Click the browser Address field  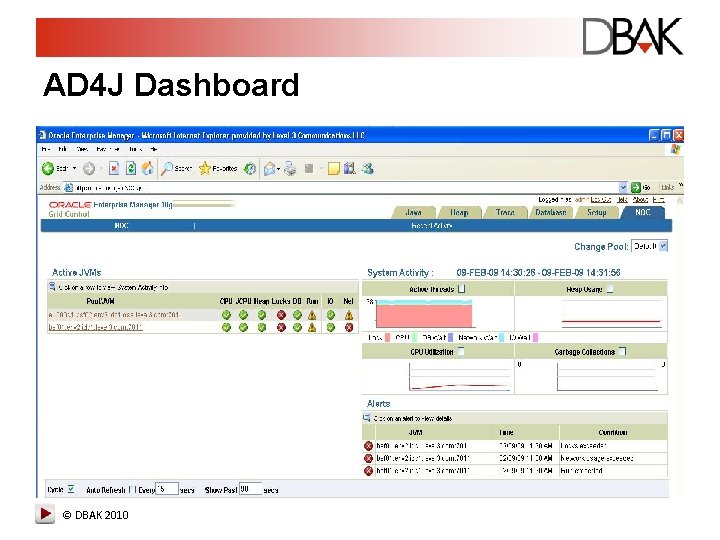click(x=346, y=187)
